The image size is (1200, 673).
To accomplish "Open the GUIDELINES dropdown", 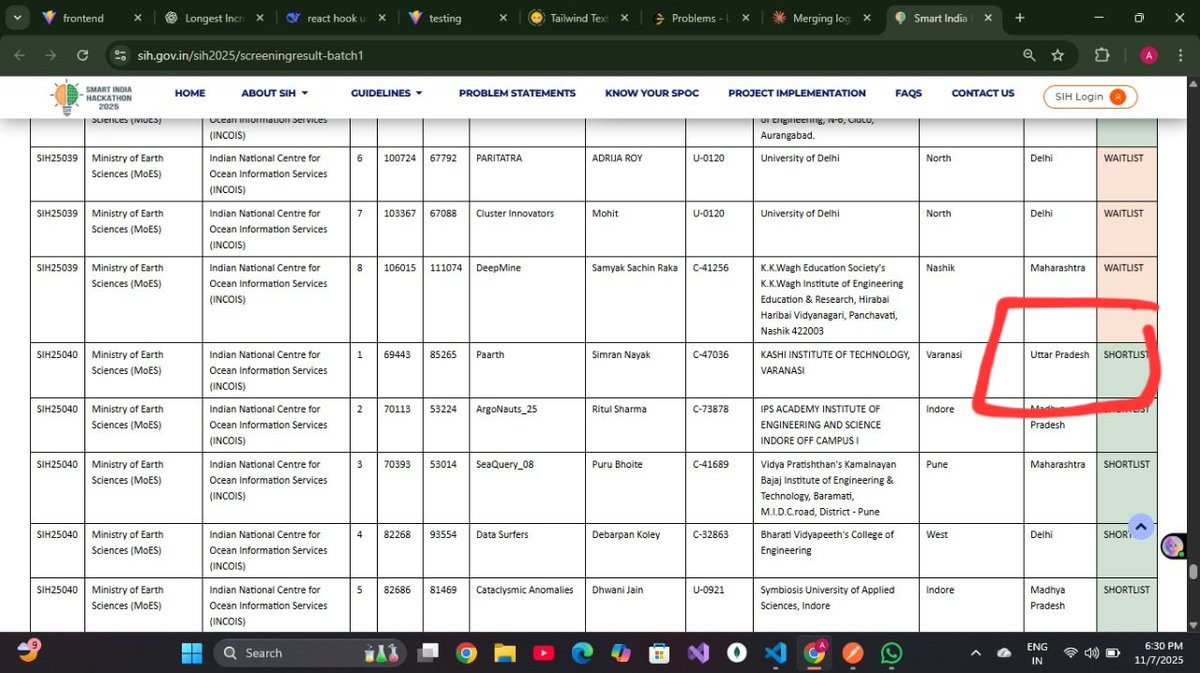I will click(386, 93).
